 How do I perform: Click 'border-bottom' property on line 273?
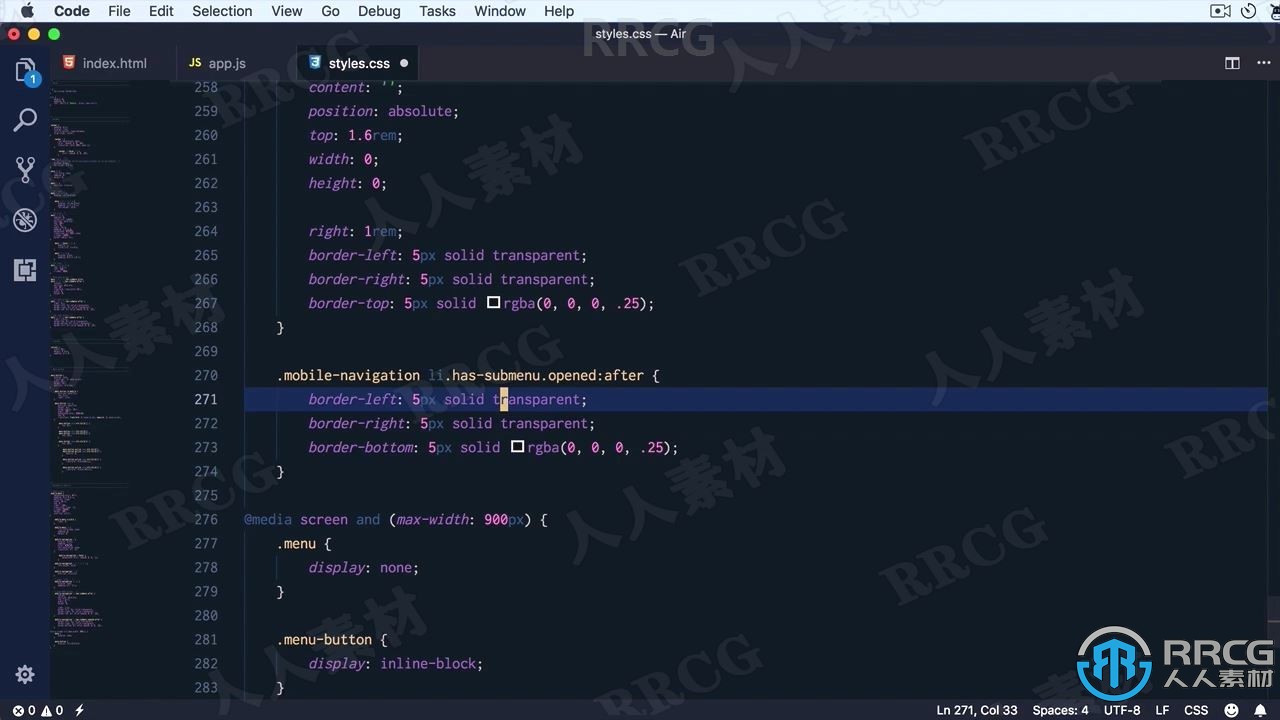(360, 447)
